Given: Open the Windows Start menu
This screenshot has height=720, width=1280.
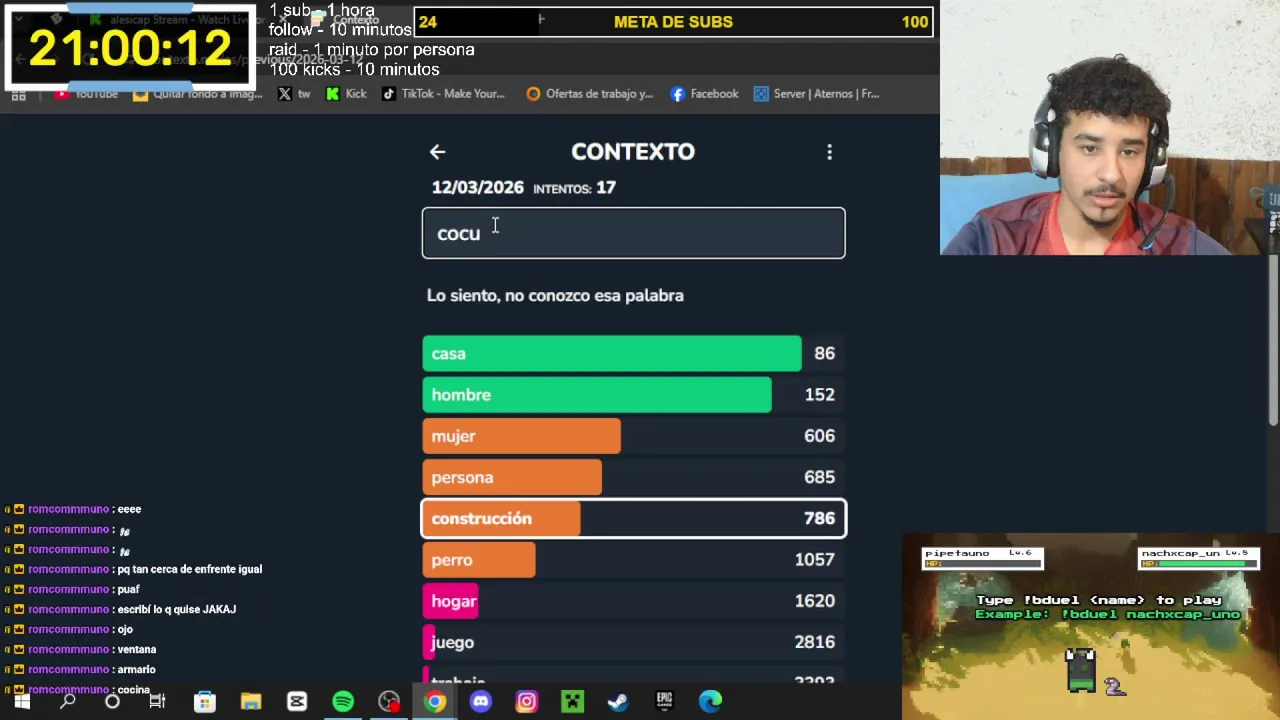Looking at the screenshot, I should pos(21,702).
